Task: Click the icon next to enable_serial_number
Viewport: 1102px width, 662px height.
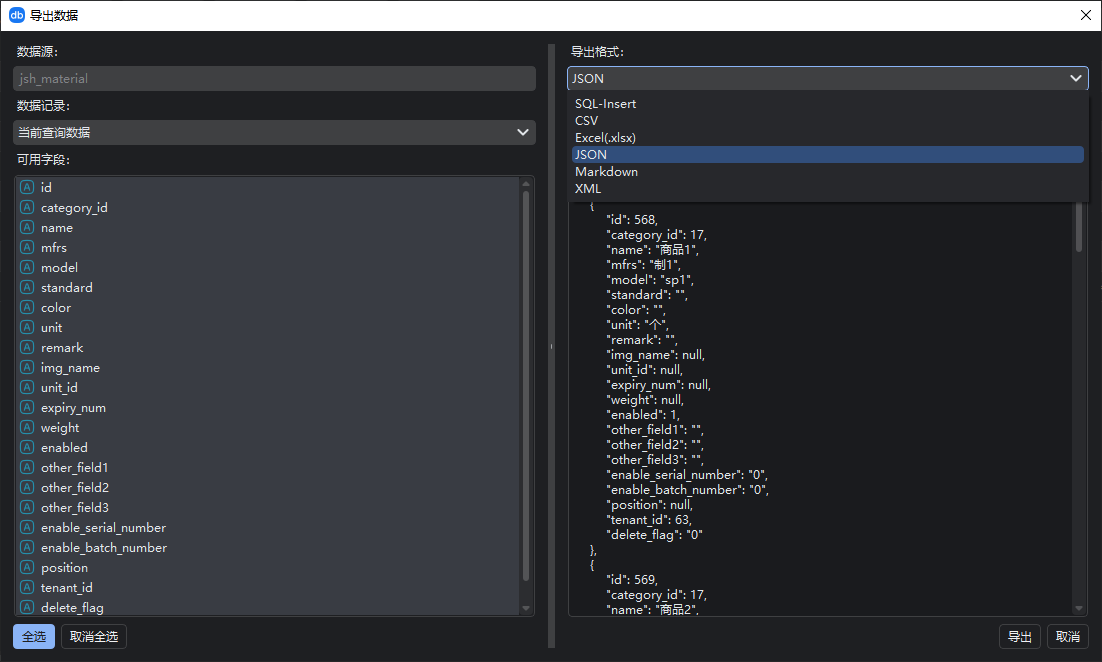Action: click(x=27, y=527)
